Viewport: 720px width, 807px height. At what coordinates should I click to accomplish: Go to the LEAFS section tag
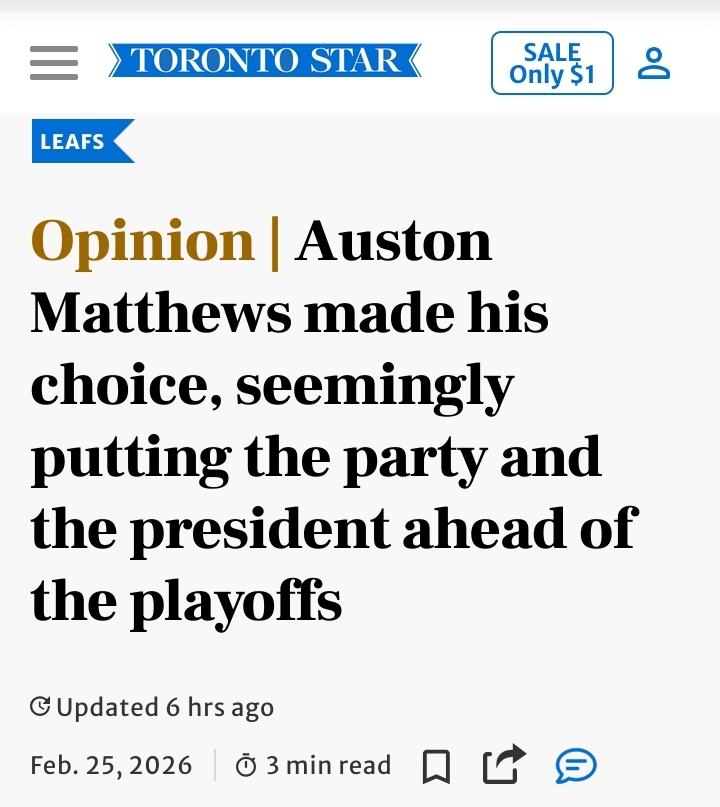tap(72, 141)
